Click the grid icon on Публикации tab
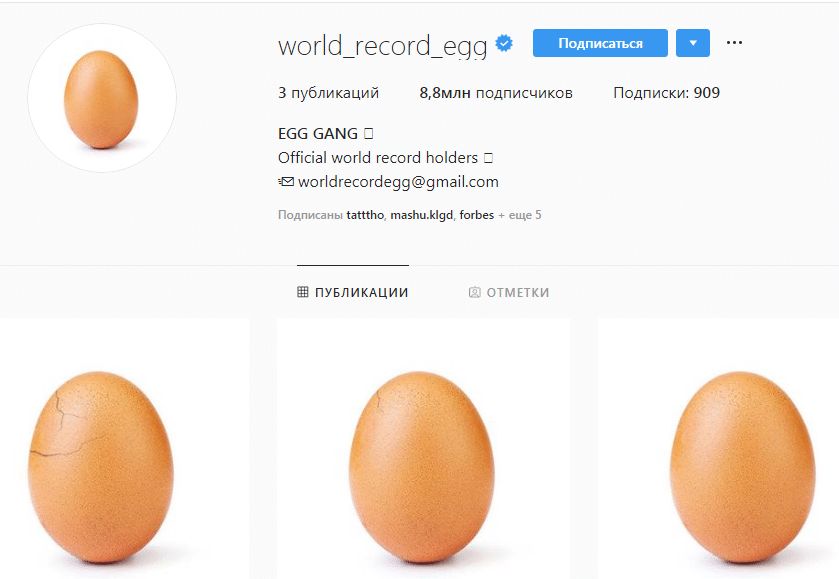Image resolution: width=839 pixels, height=579 pixels. (303, 292)
